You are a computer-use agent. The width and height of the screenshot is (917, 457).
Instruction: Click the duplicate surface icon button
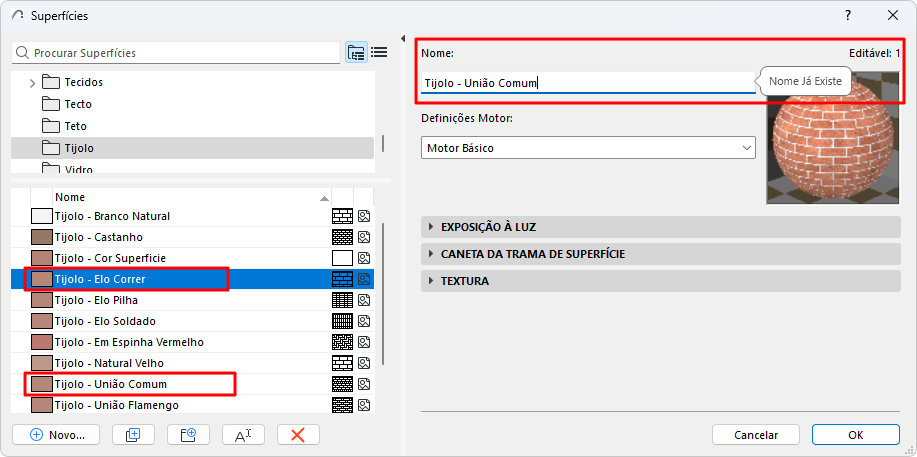point(126,435)
